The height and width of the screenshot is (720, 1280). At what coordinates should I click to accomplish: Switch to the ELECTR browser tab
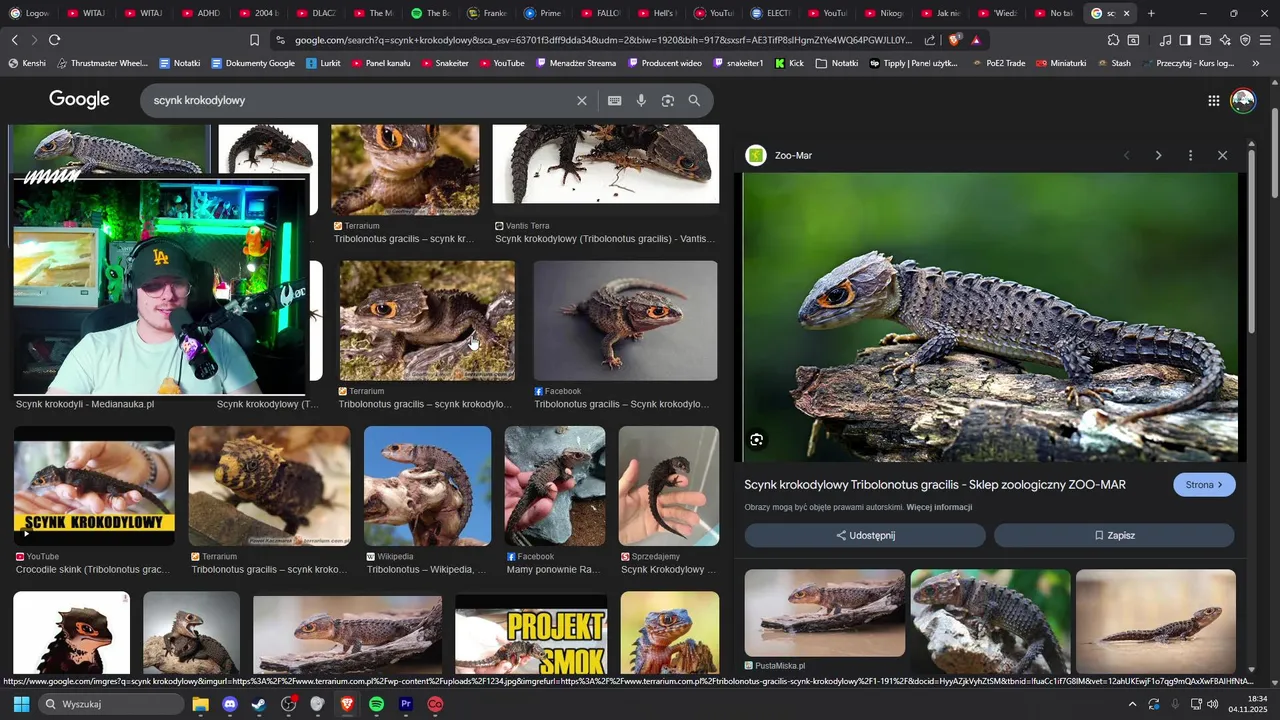[771, 13]
